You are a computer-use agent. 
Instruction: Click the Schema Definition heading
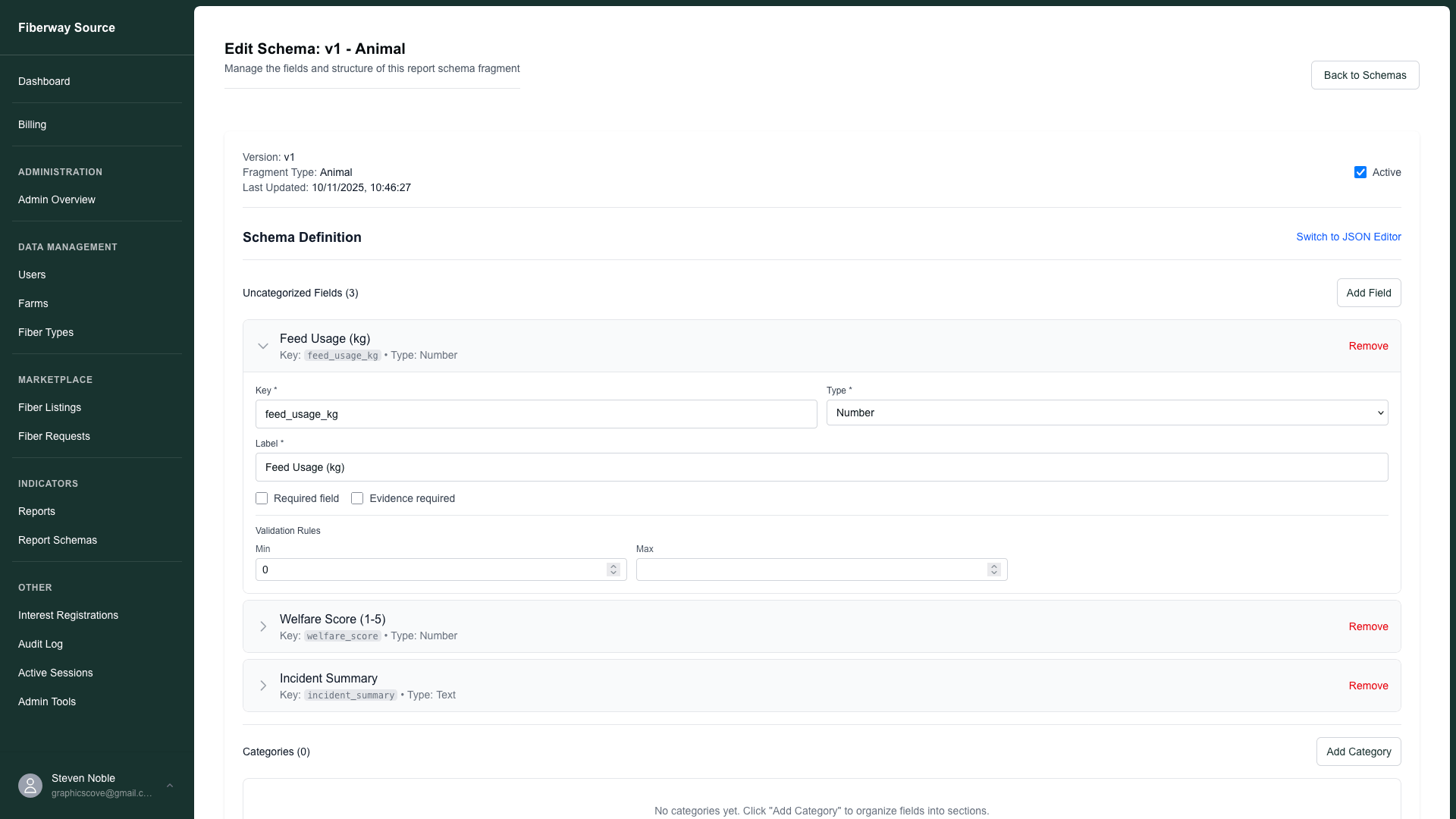click(x=302, y=237)
